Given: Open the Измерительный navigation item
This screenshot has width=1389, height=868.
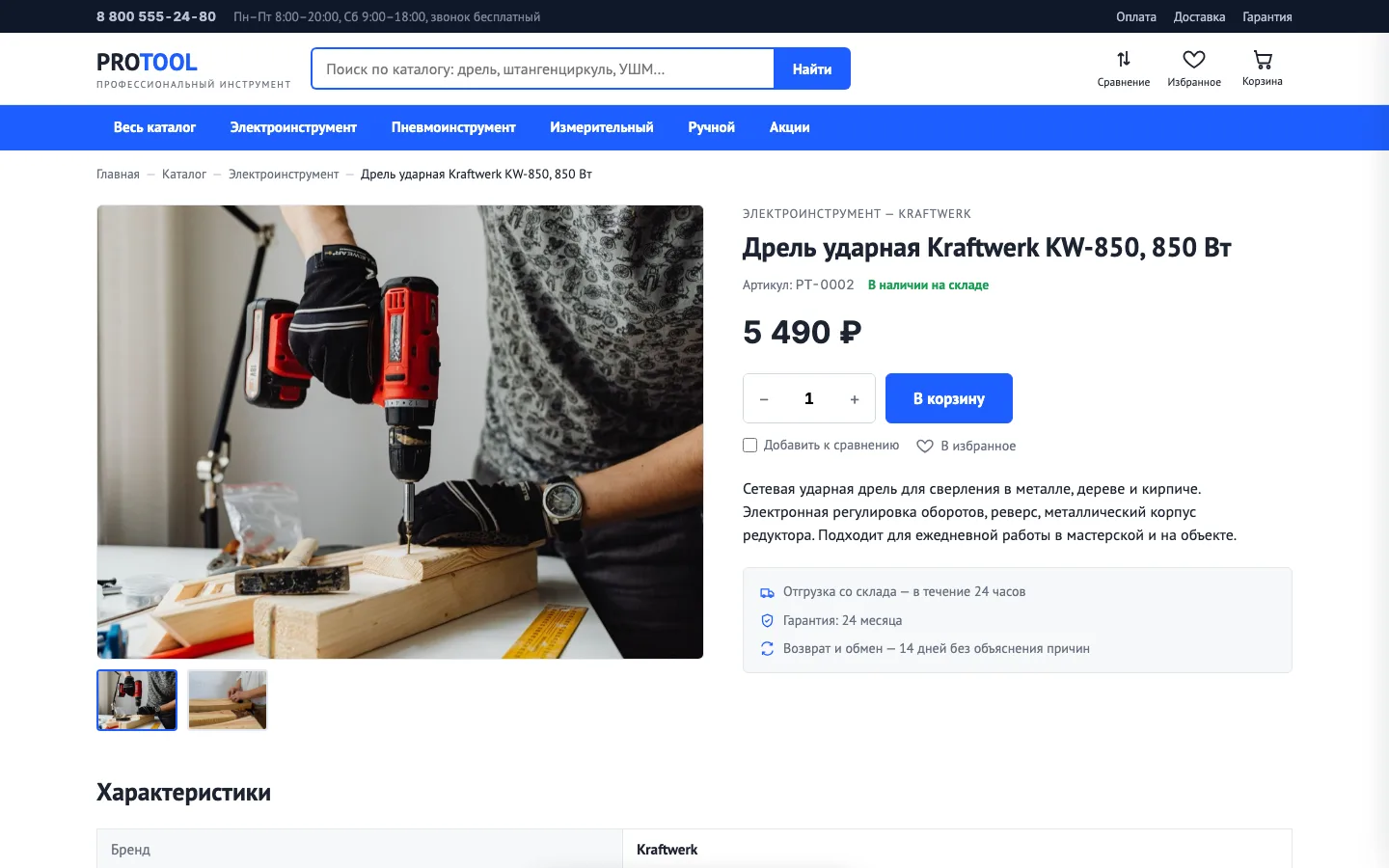Looking at the screenshot, I should 602,127.
